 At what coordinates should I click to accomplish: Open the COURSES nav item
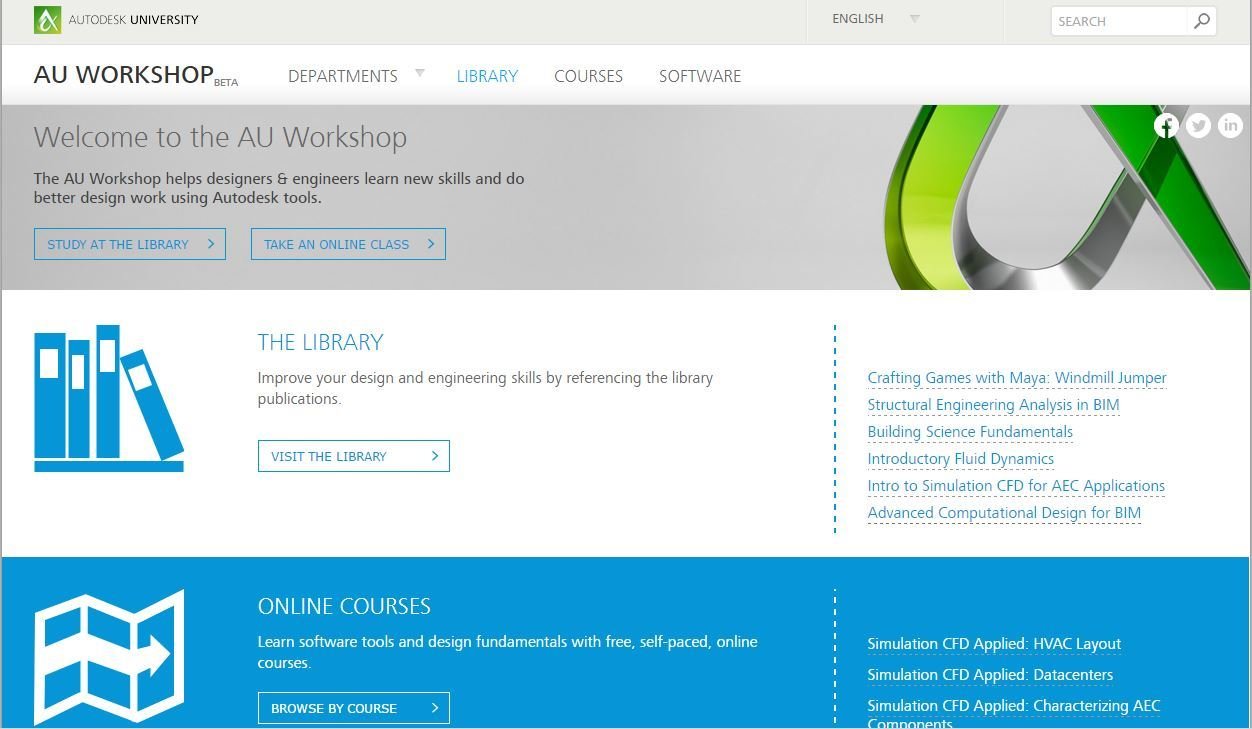pos(588,76)
